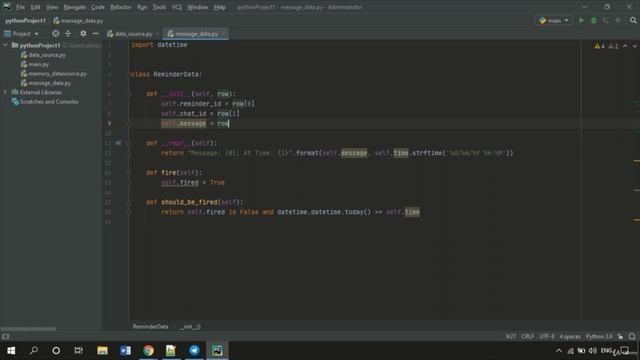The image size is (640, 360).
Task: Open Windows taskbar search
Action: point(34,351)
